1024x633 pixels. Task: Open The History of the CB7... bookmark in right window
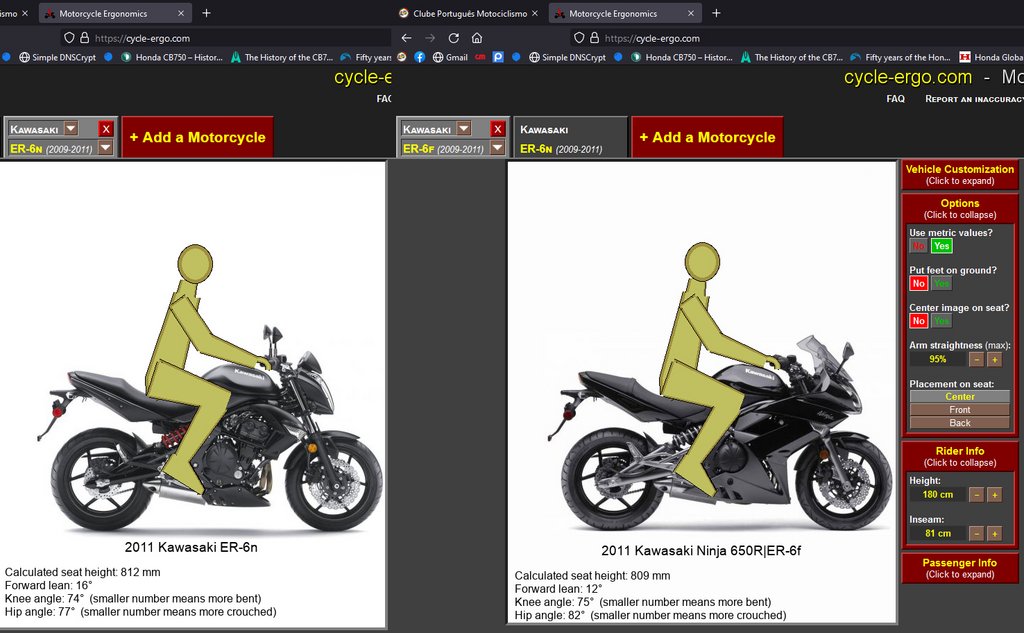click(792, 57)
